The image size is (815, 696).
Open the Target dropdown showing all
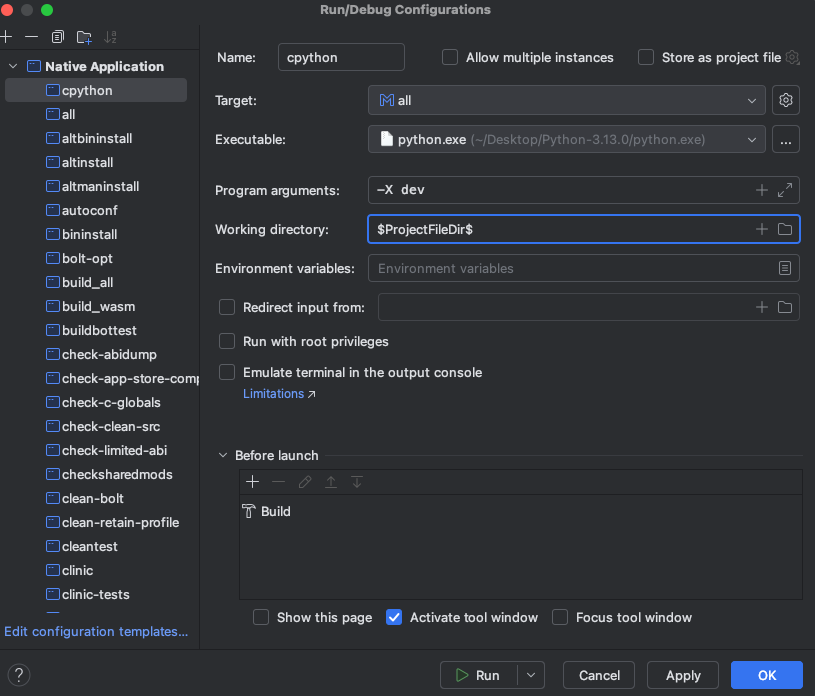click(x=566, y=101)
